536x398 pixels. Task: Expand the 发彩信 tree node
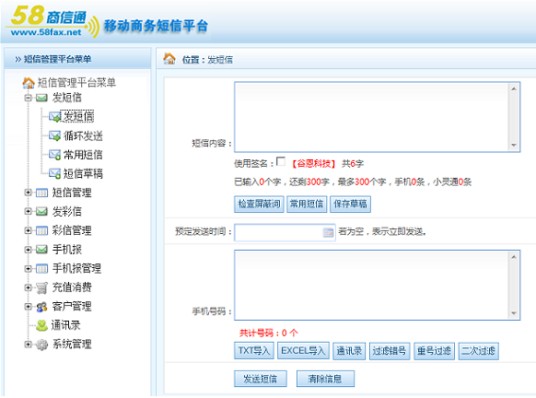28,212
